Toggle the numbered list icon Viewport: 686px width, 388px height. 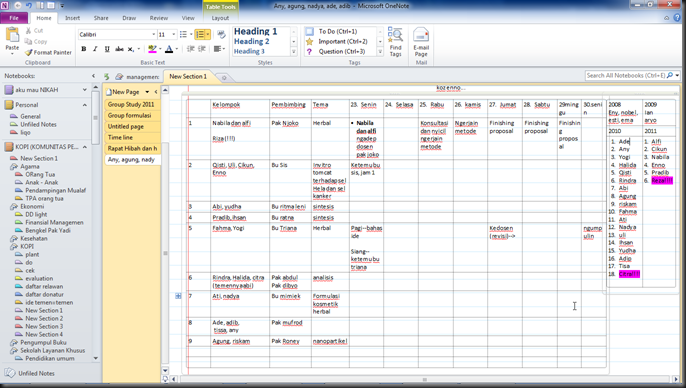[x=200, y=34]
